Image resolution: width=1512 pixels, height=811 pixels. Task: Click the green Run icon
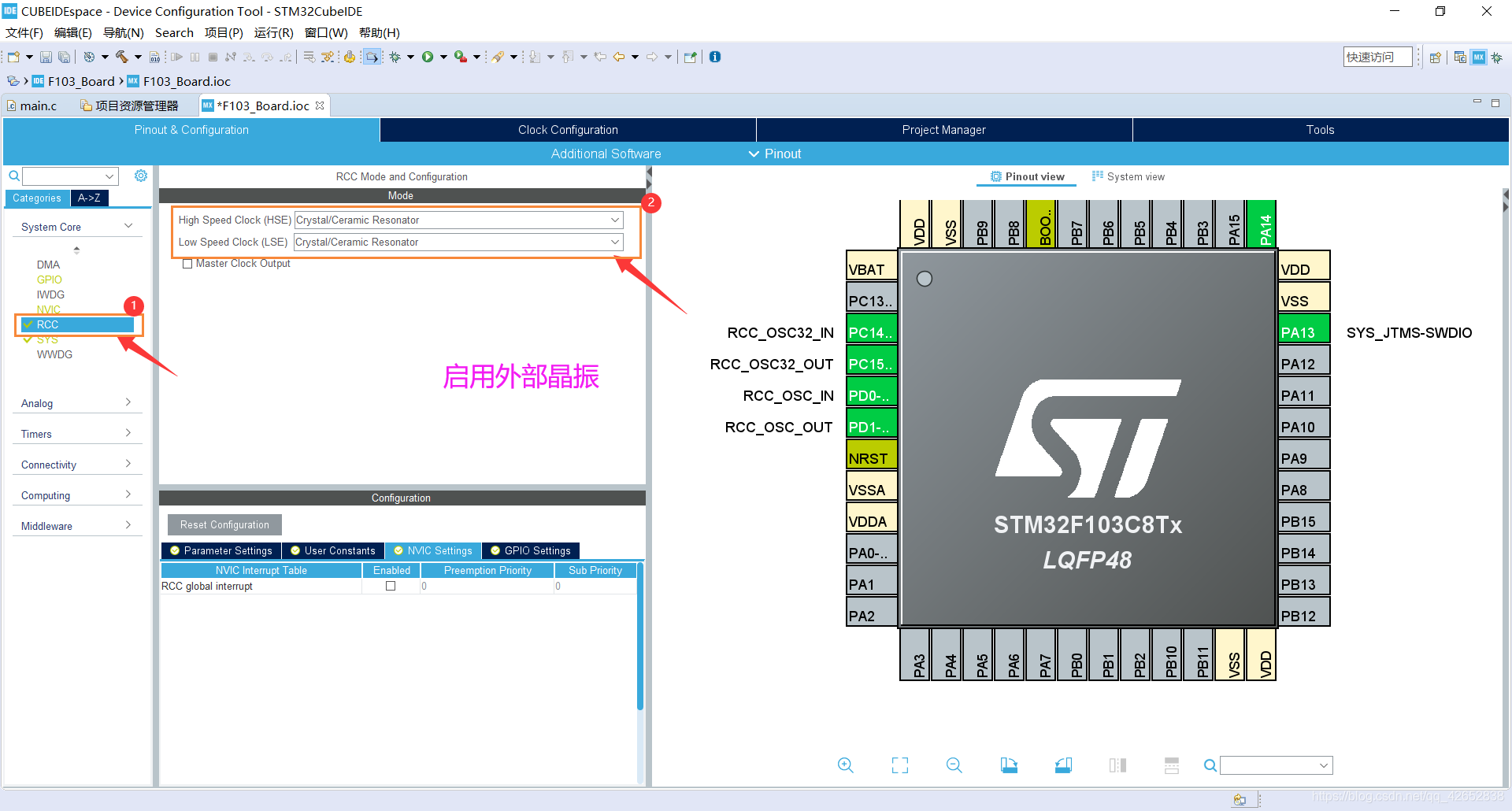tap(428, 57)
